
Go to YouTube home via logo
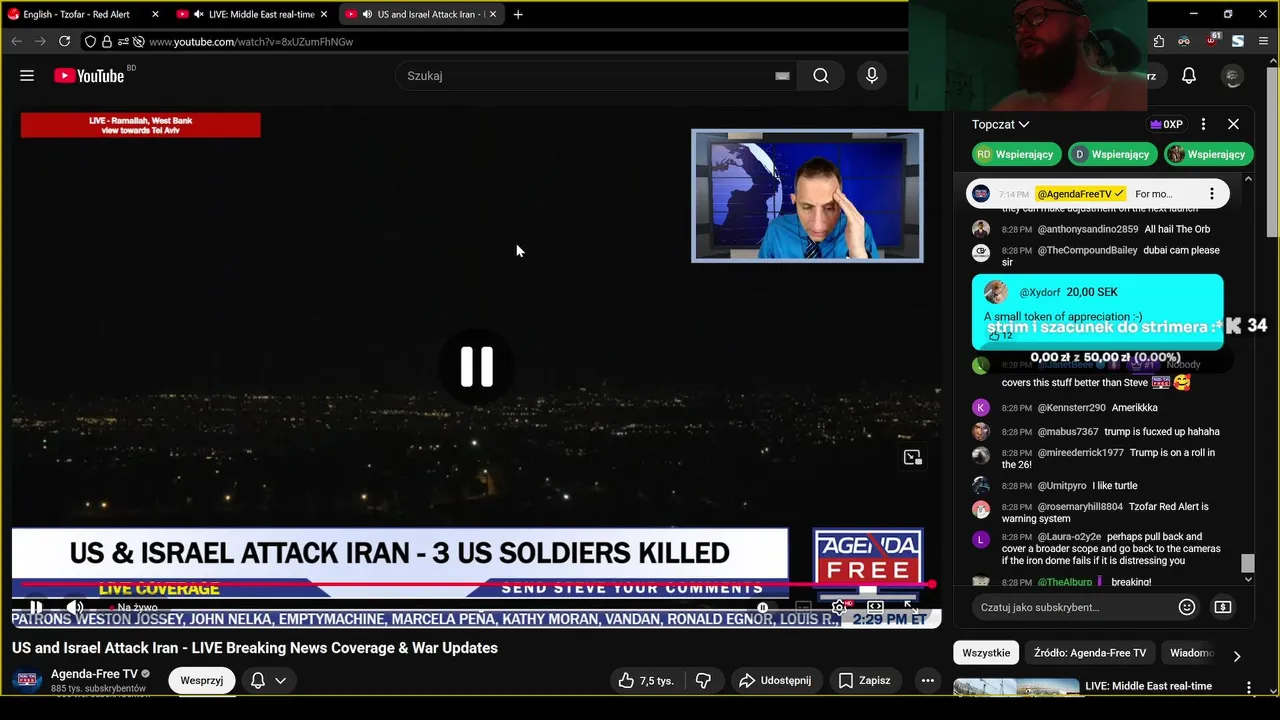coord(89,76)
